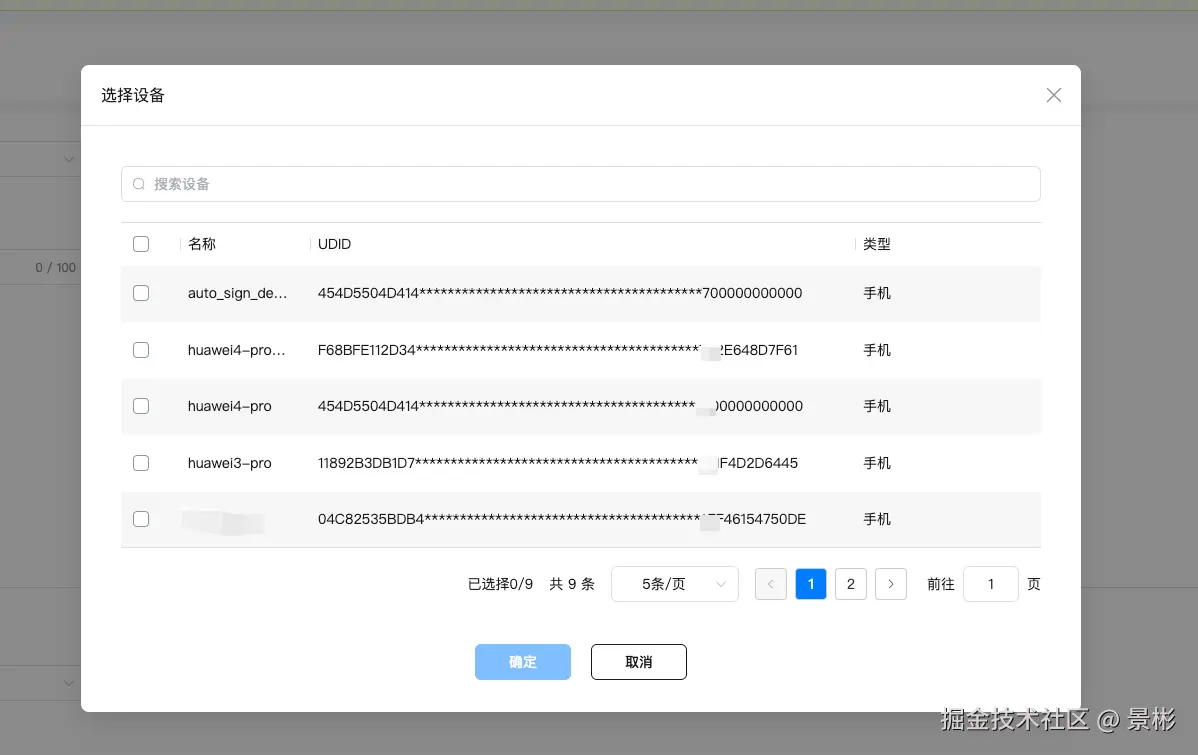This screenshot has height=755, width=1198.
Task: Select the checkbox for auto_sign_de... device
Action: (141, 293)
